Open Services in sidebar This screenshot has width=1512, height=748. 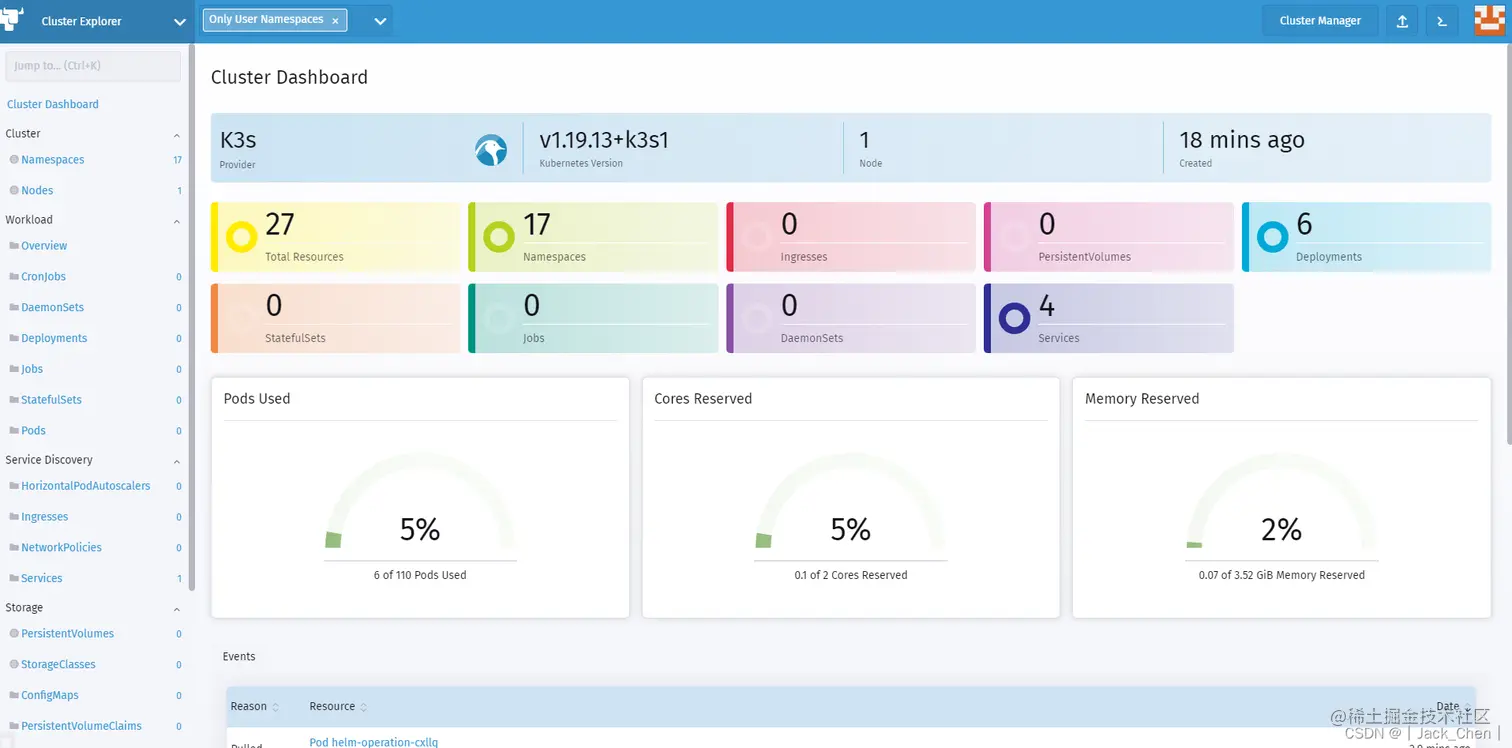click(42, 578)
